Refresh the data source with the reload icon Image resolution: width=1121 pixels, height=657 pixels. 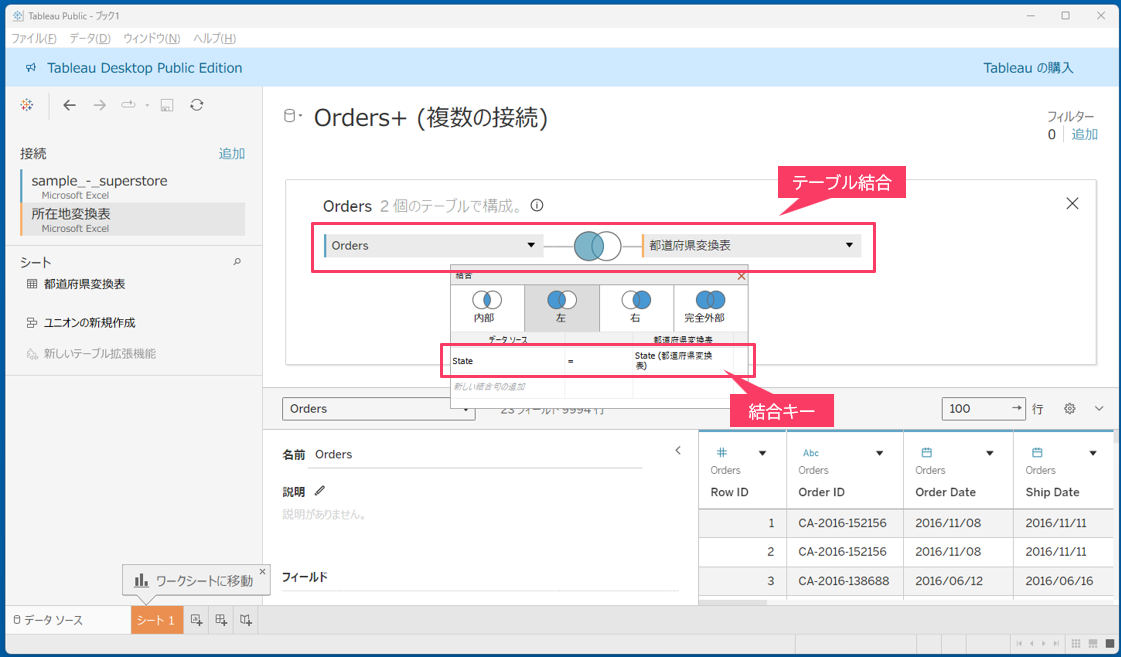tap(197, 105)
